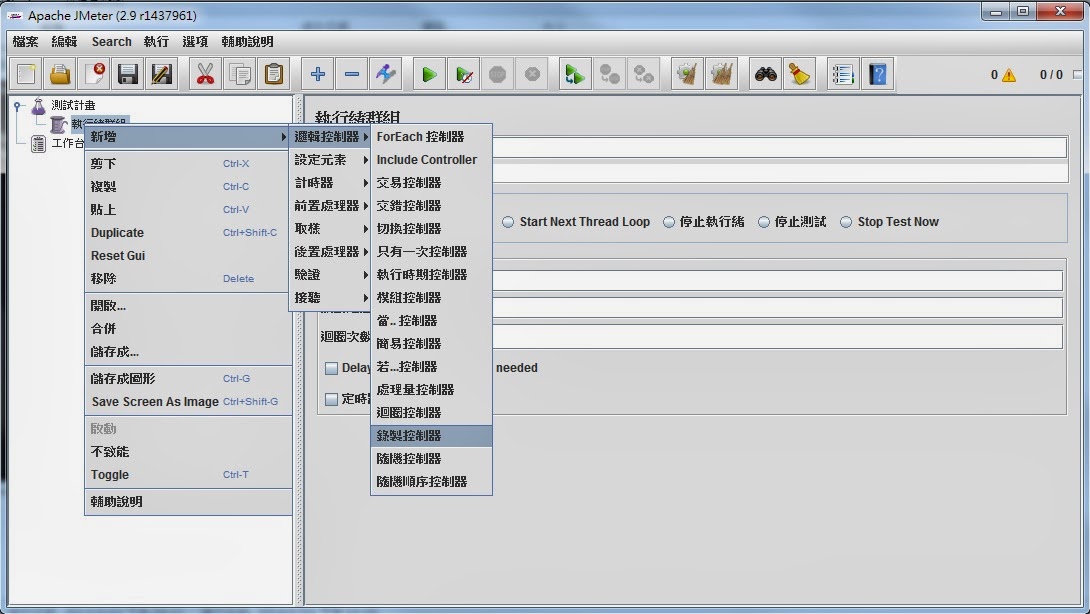Screen dimensions: 1090x614
Task: Open the 選項 menu
Action: click(x=195, y=42)
